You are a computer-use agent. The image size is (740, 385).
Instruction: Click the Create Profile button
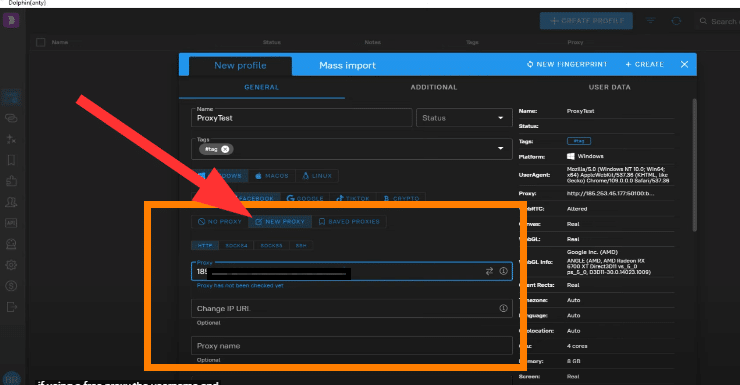586,21
